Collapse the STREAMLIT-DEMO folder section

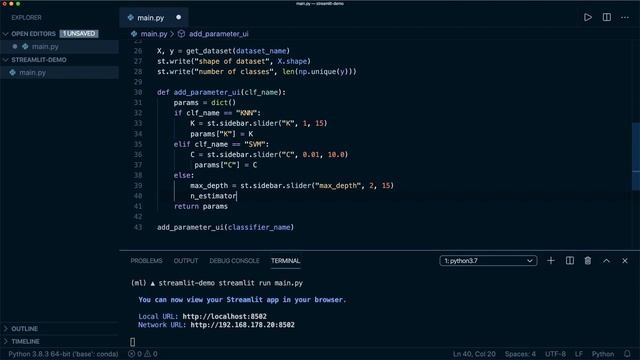[x=5, y=60]
